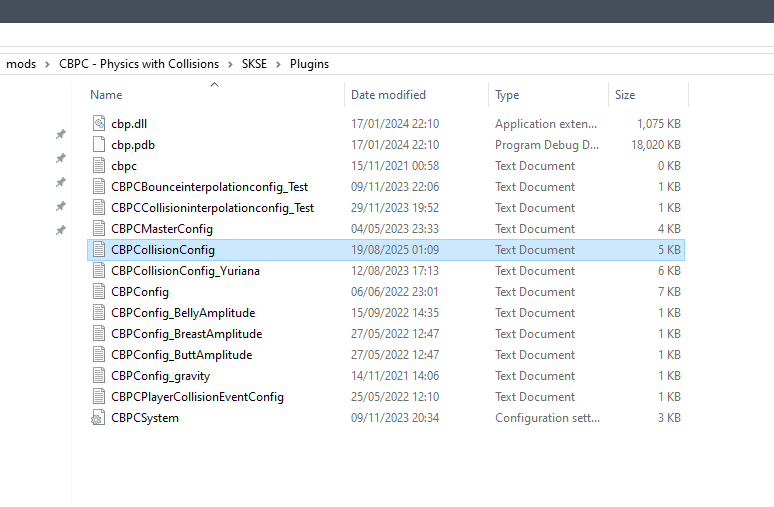
Task: Click the CBPCCollisioninterpolationconfig_Test file icon
Action: [99, 207]
